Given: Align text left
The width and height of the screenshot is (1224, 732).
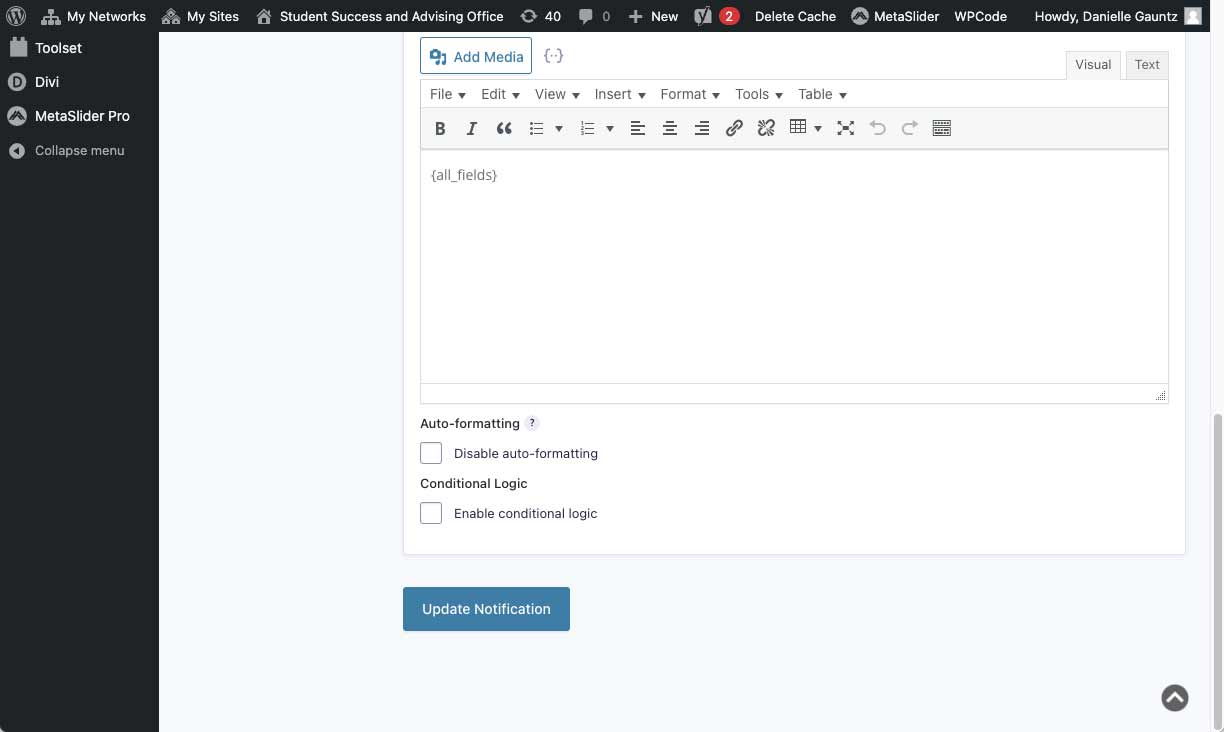Looking at the screenshot, I should coord(638,128).
